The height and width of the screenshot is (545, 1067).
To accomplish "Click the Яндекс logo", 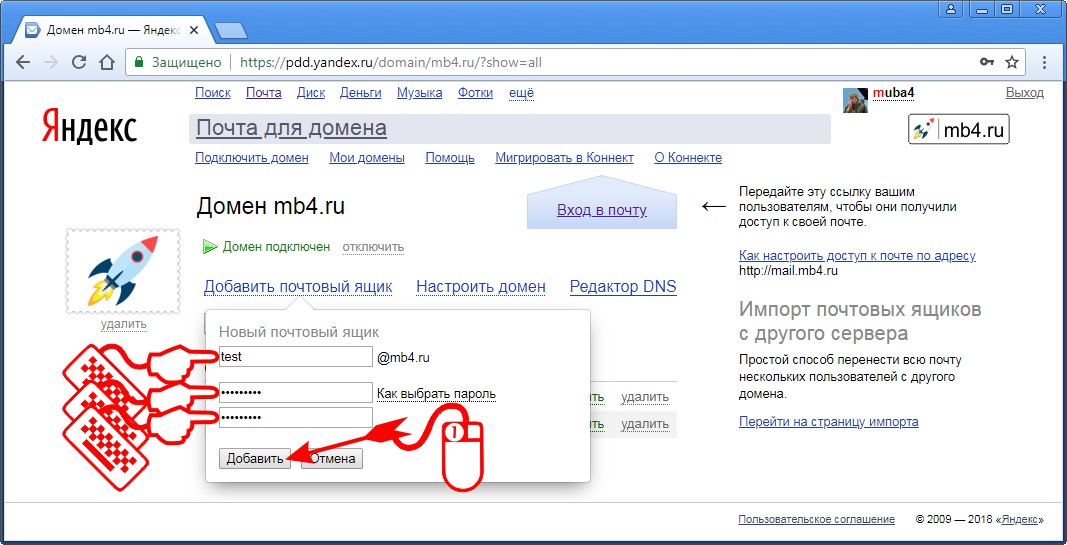I will 89,127.
